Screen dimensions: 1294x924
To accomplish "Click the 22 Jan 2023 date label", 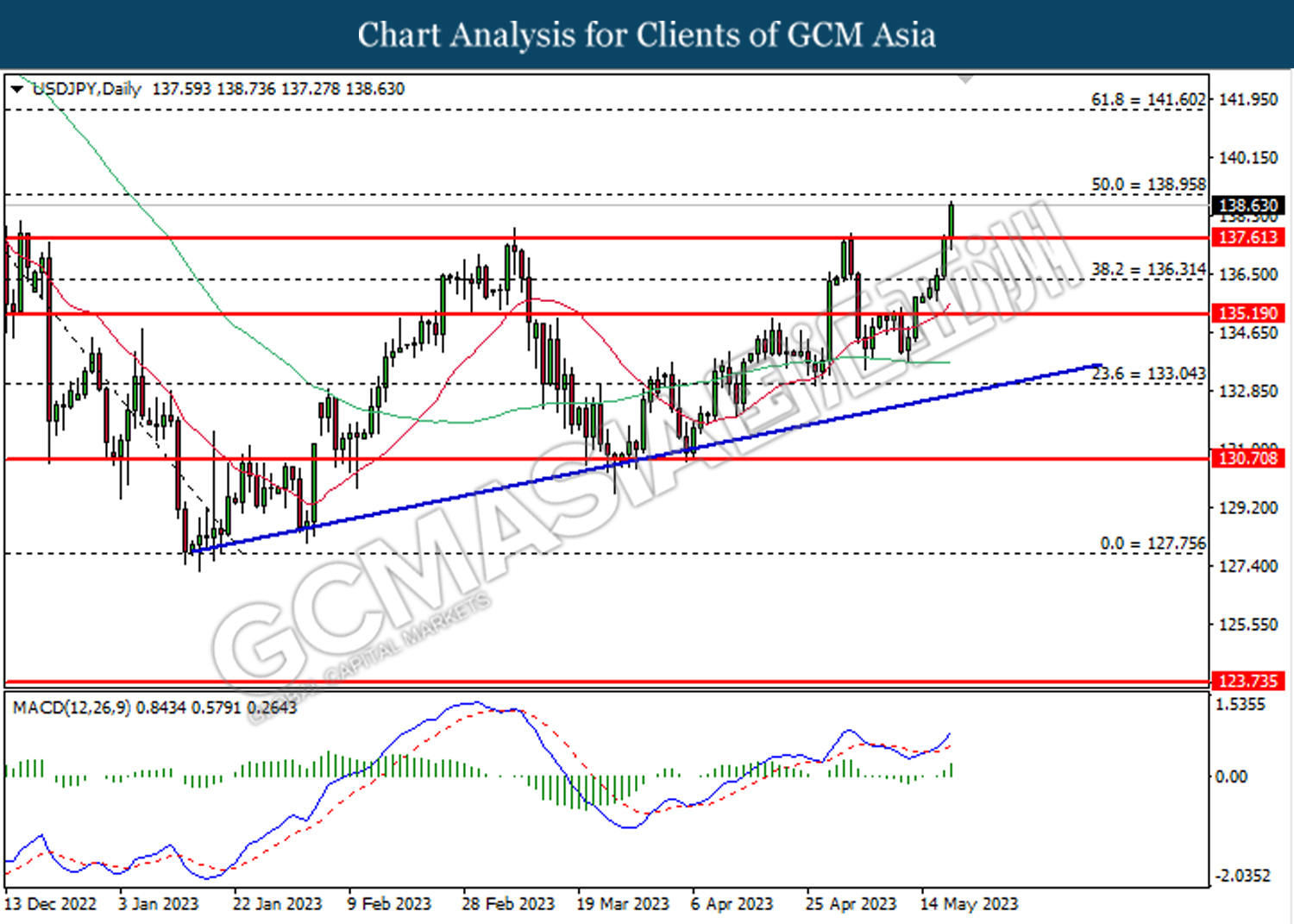I will (277, 904).
